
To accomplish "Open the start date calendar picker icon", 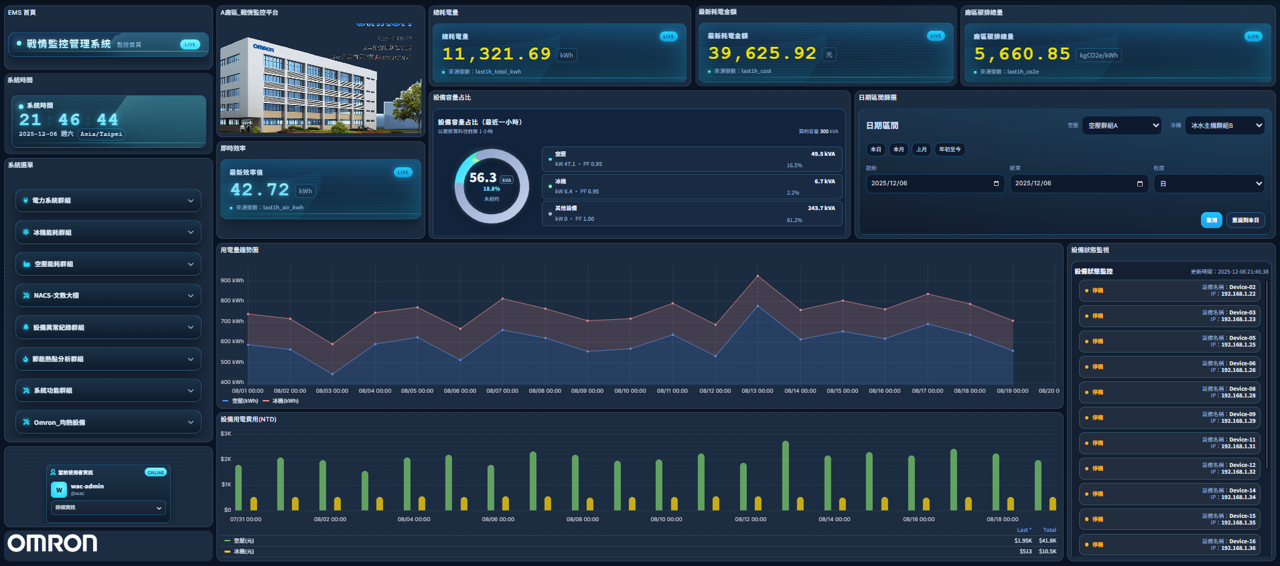I will tap(996, 184).
